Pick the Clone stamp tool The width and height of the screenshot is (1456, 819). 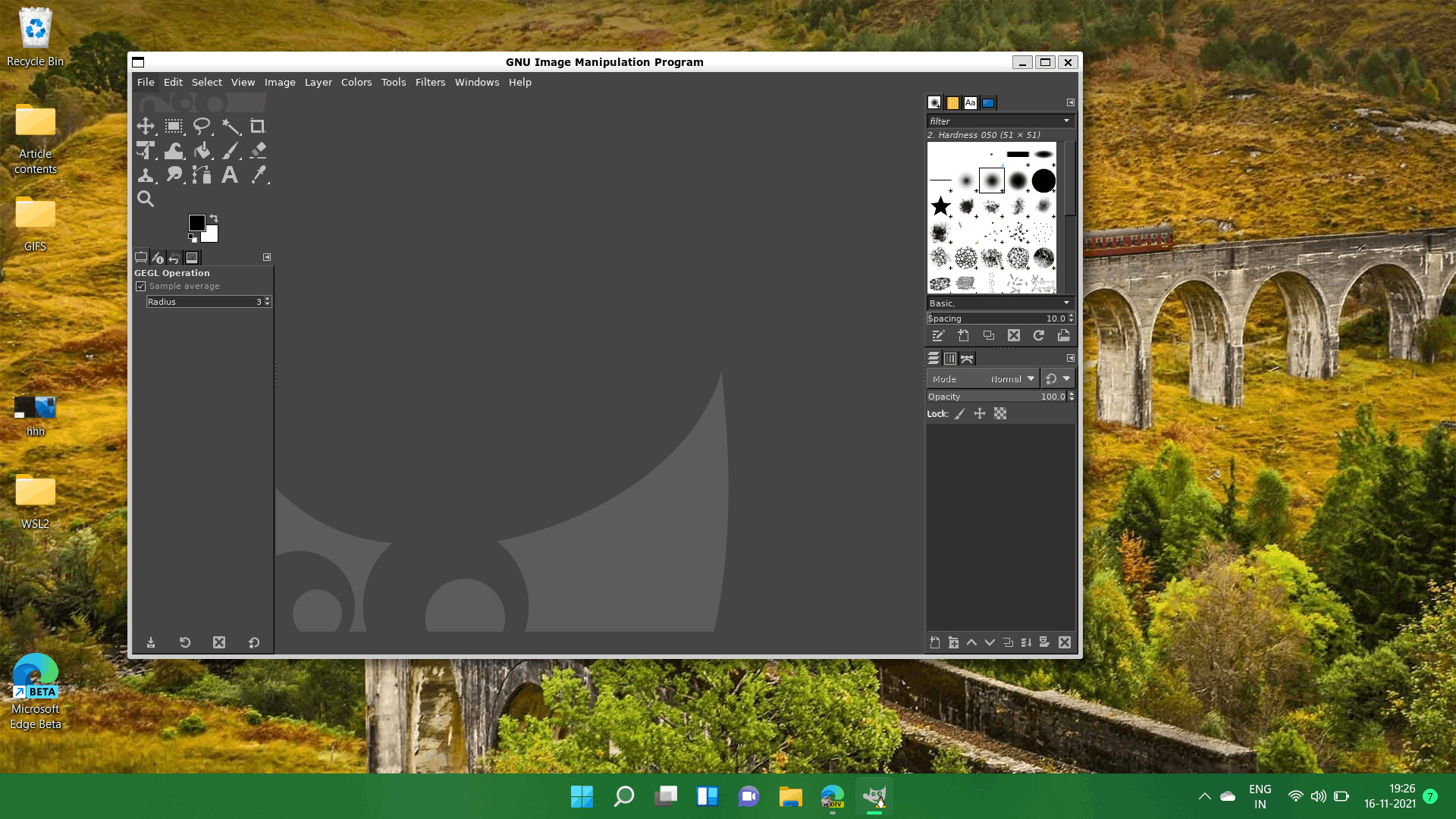[x=146, y=174]
